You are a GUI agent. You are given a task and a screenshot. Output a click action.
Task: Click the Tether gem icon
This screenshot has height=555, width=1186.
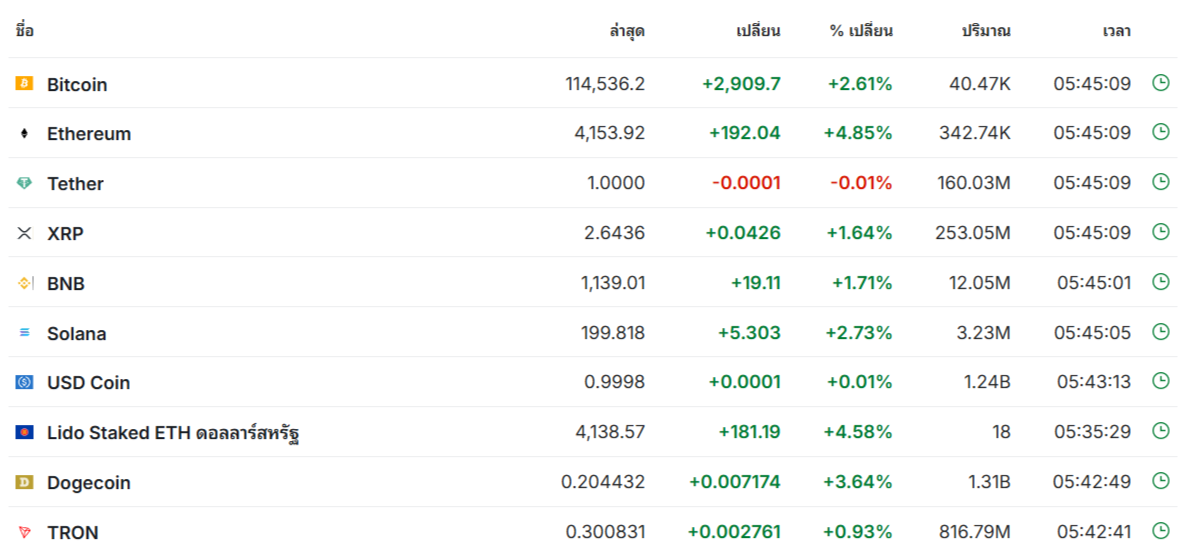(24, 183)
